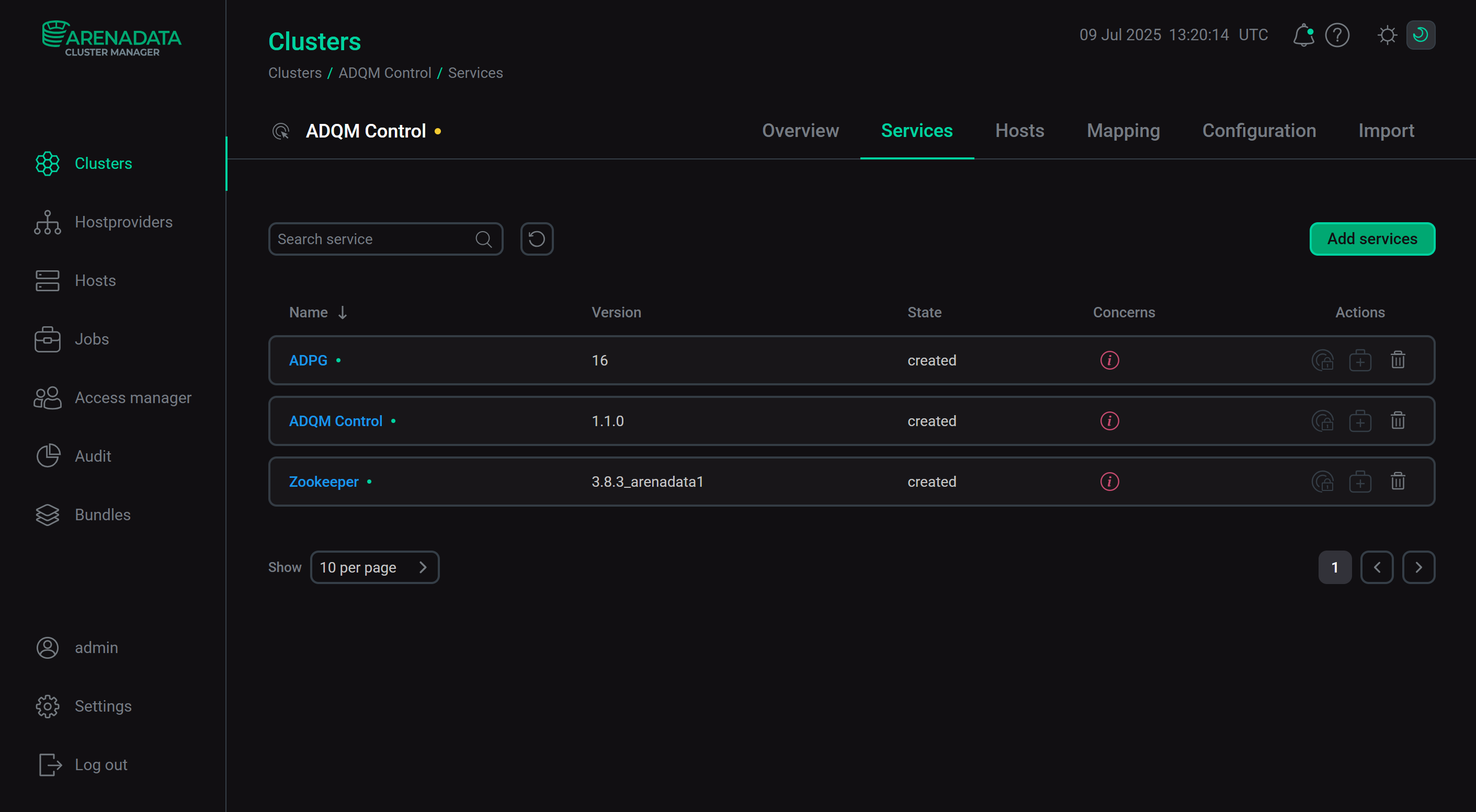Click the help question mark icon
Viewport: 1476px width, 812px height.
1338,35
